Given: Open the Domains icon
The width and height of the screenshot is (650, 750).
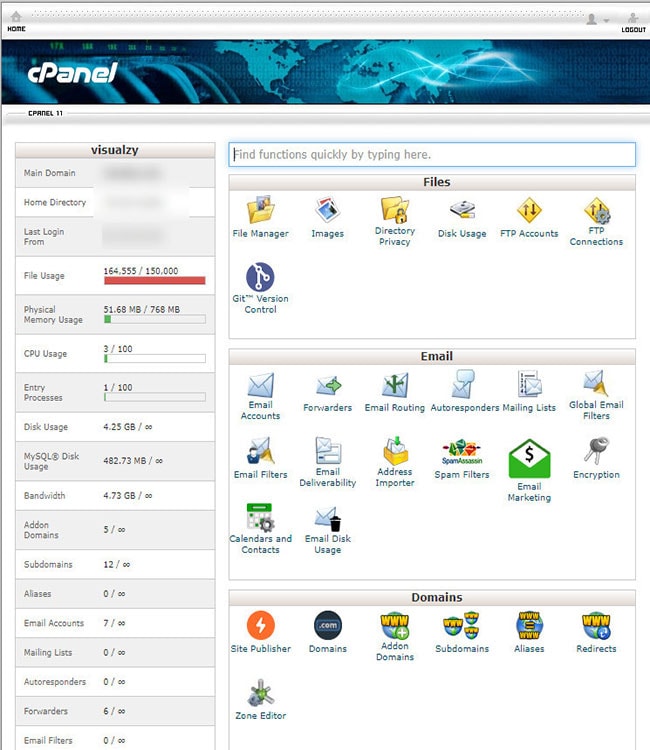Looking at the screenshot, I should pos(328,625).
